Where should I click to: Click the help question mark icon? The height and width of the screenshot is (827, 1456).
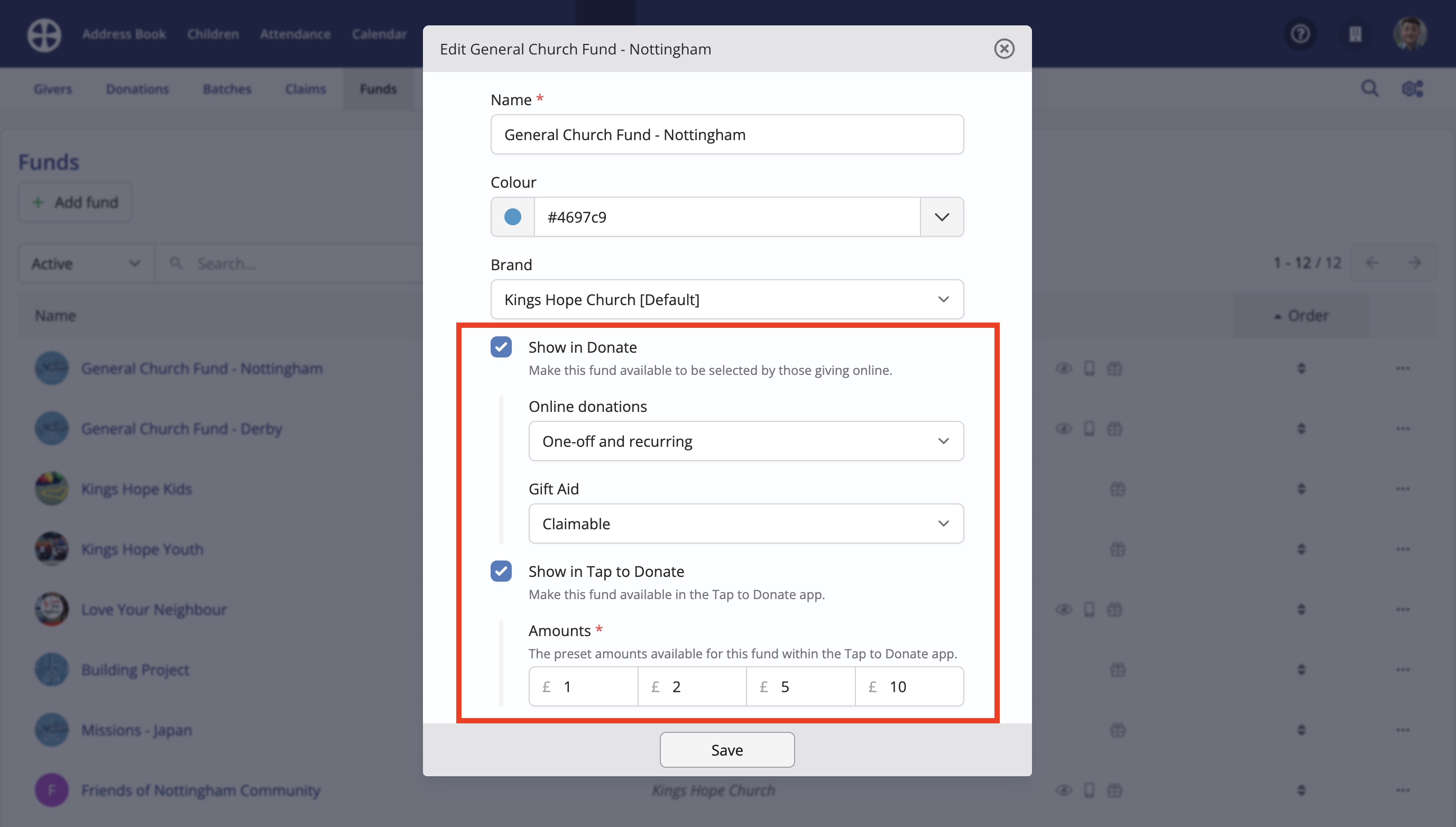coord(1301,34)
